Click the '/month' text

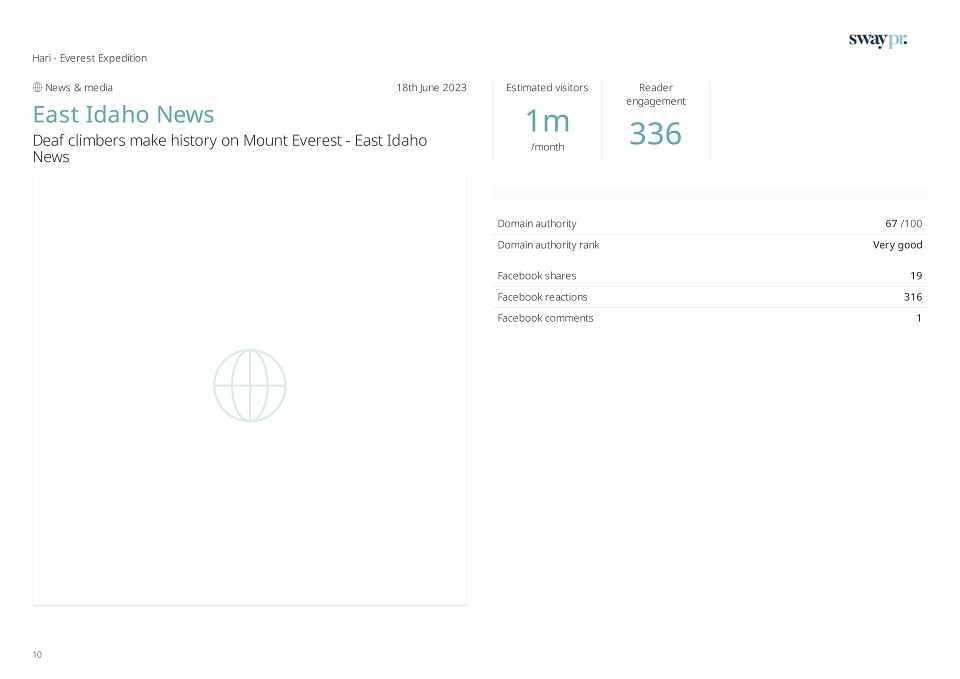point(547,147)
